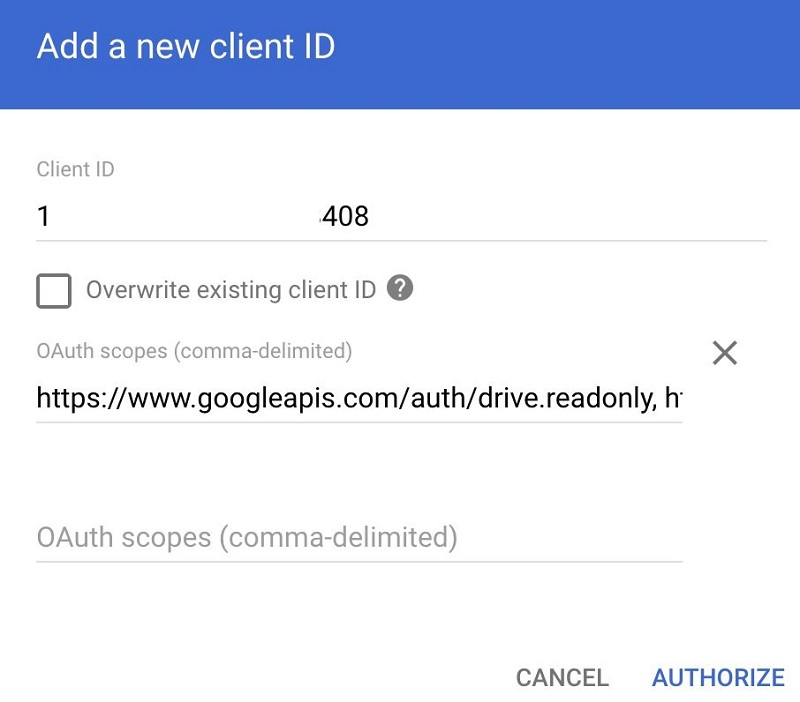Click the blue dialog header bar

(x=400, y=54)
